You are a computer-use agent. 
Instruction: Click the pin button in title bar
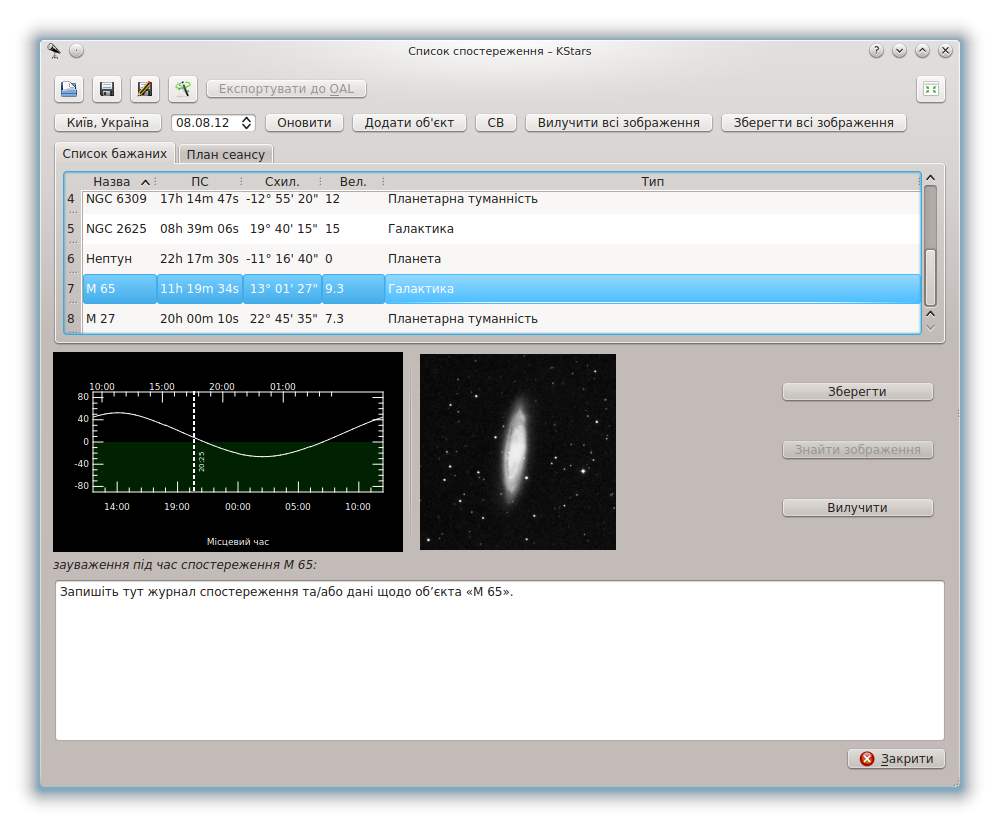click(x=77, y=51)
